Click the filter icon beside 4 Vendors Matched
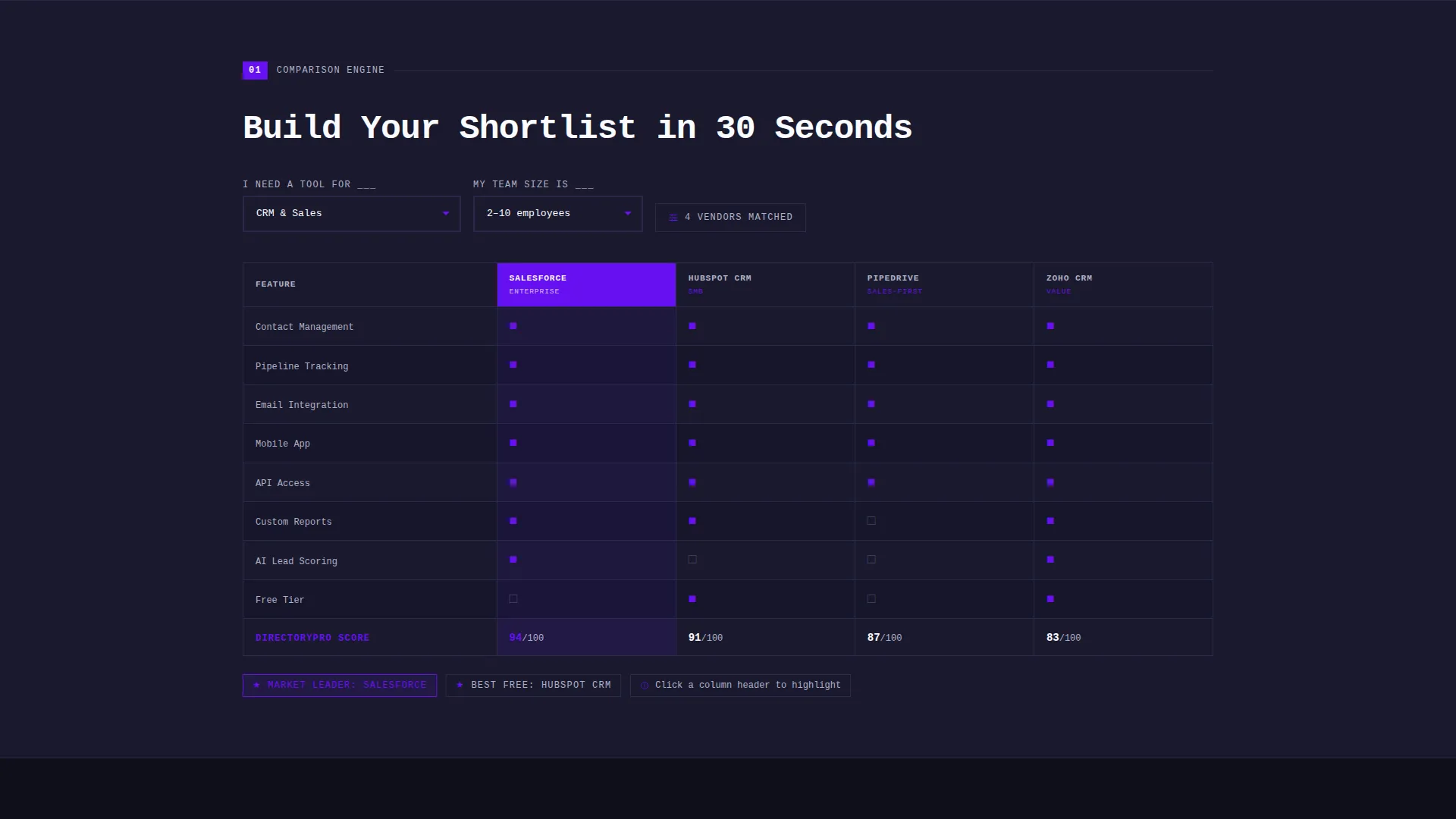The height and width of the screenshot is (819, 1456). point(673,218)
